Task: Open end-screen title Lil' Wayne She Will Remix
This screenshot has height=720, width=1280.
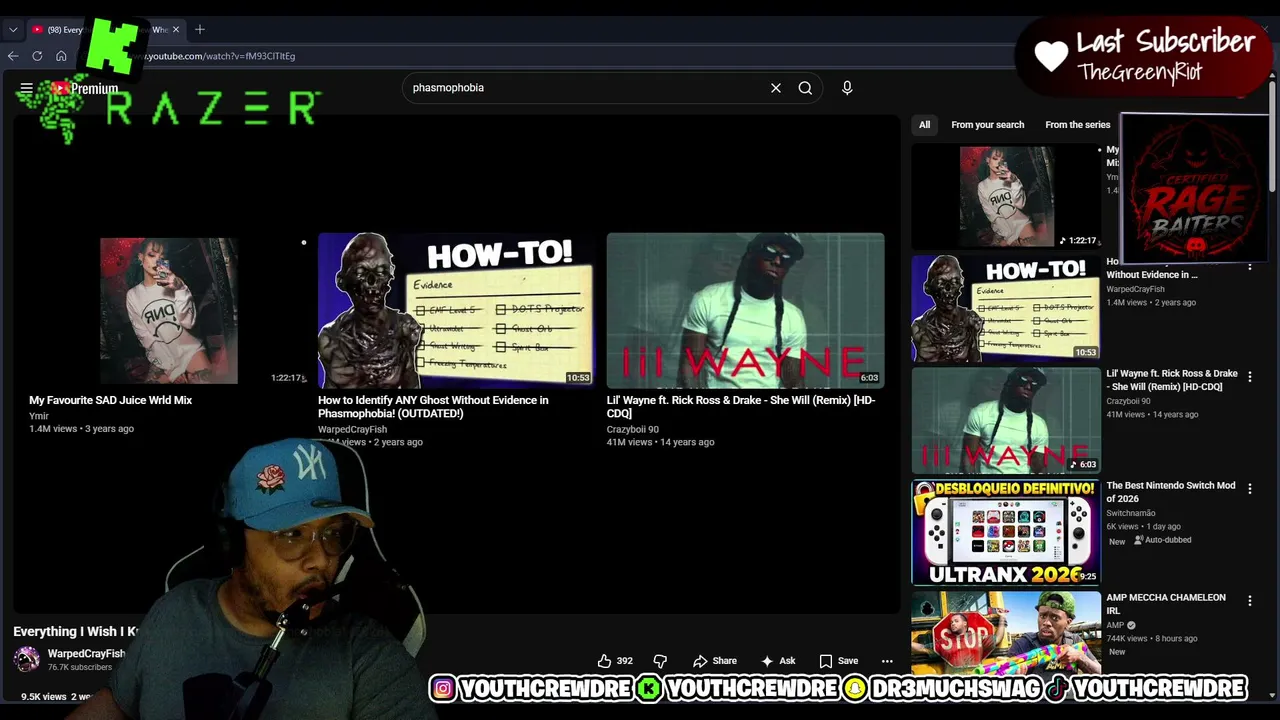Action: coord(741,407)
